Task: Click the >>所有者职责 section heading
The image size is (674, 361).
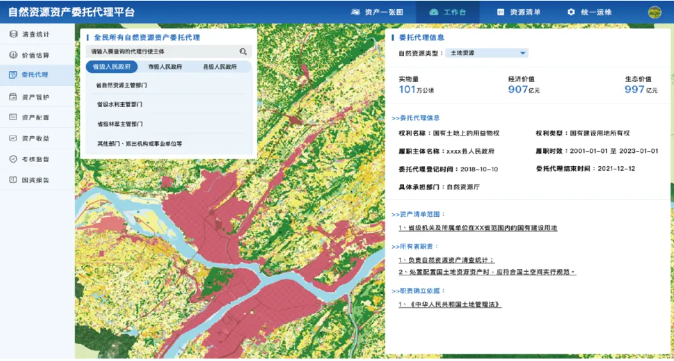Action: coord(415,247)
